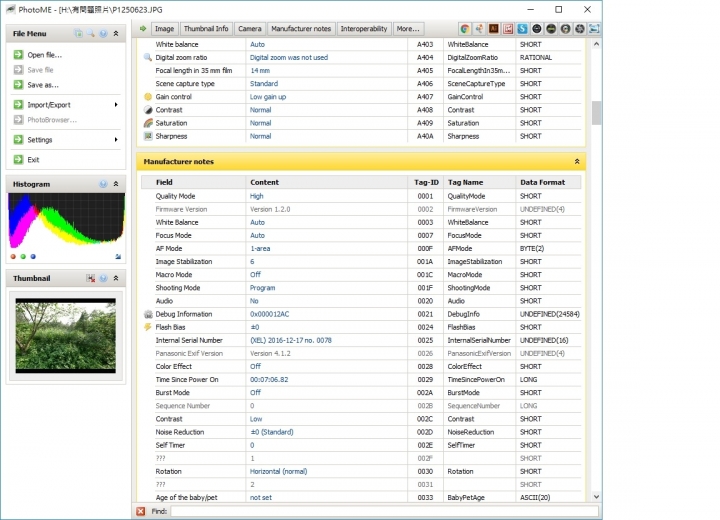The image size is (720, 520).
Task: Click the vertical scrollbar up arrow
Action: [596, 44]
